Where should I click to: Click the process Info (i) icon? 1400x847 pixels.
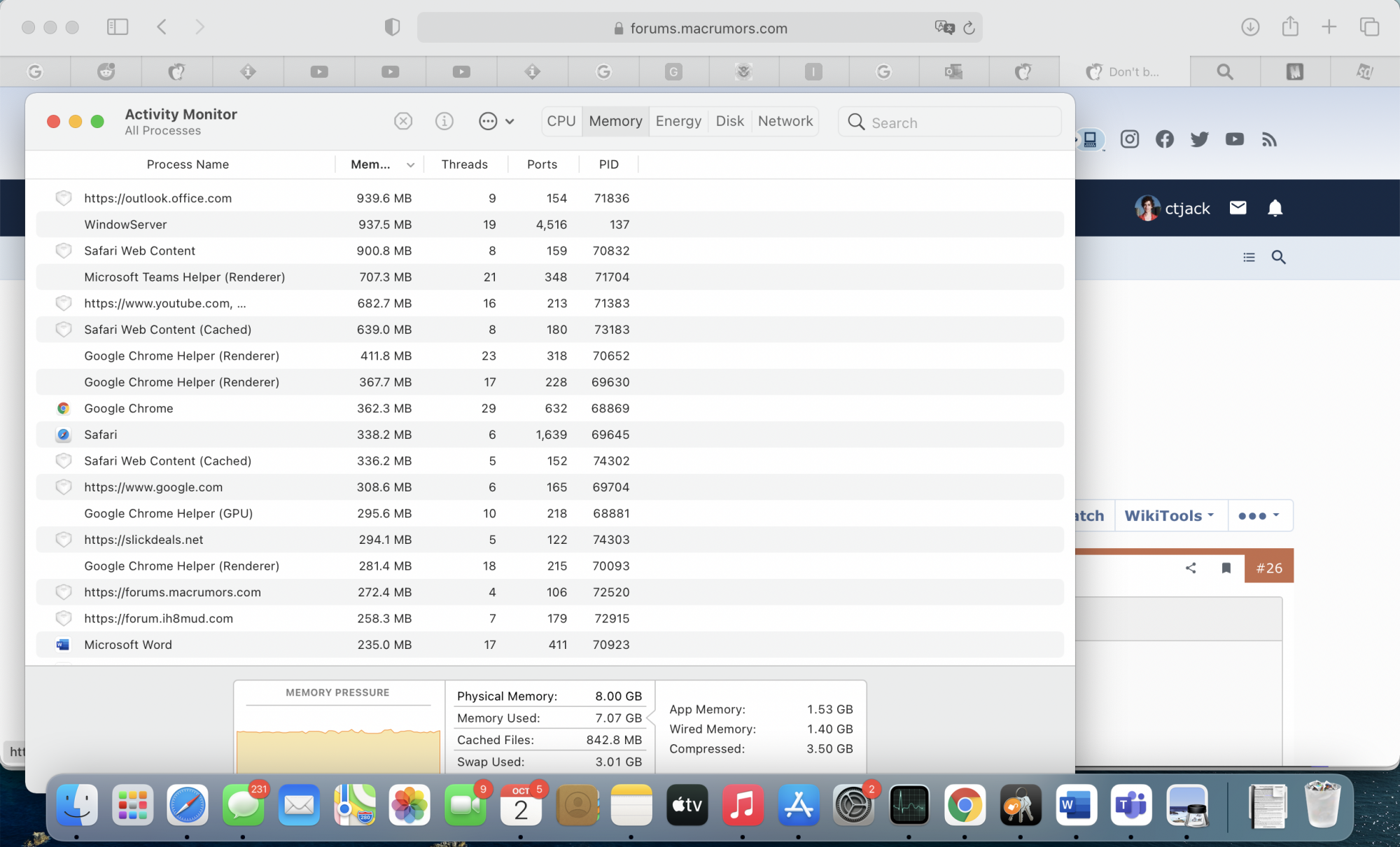pyautogui.click(x=444, y=121)
